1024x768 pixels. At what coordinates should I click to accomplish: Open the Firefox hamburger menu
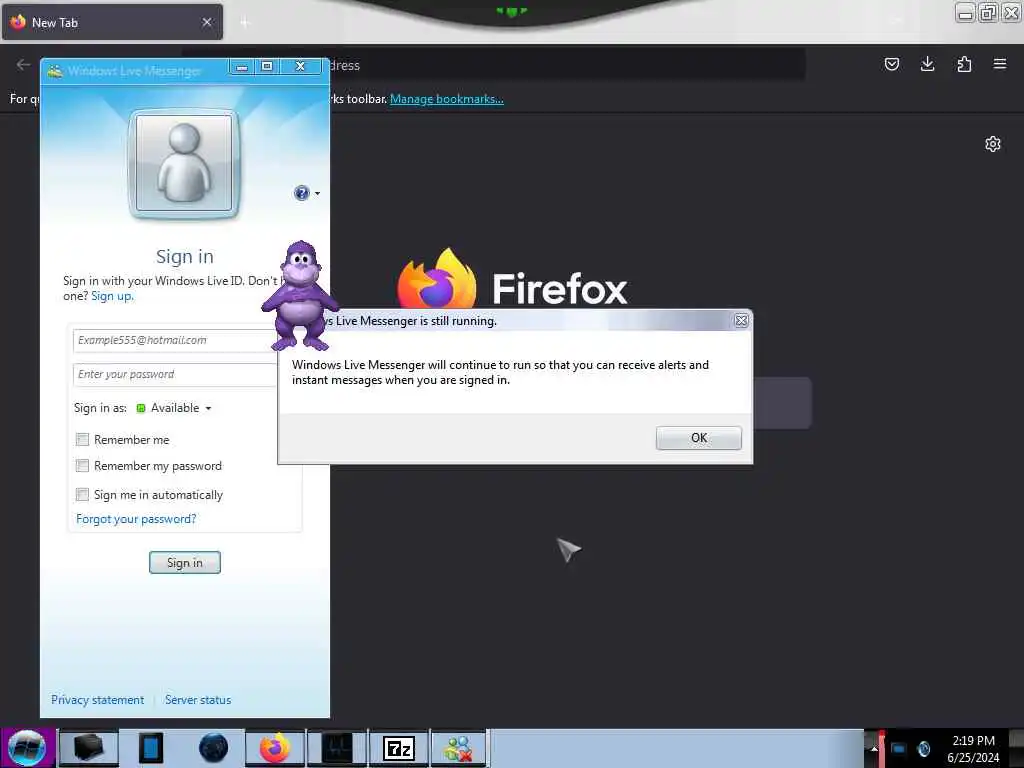pyautogui.click(x=1000, y=64)
